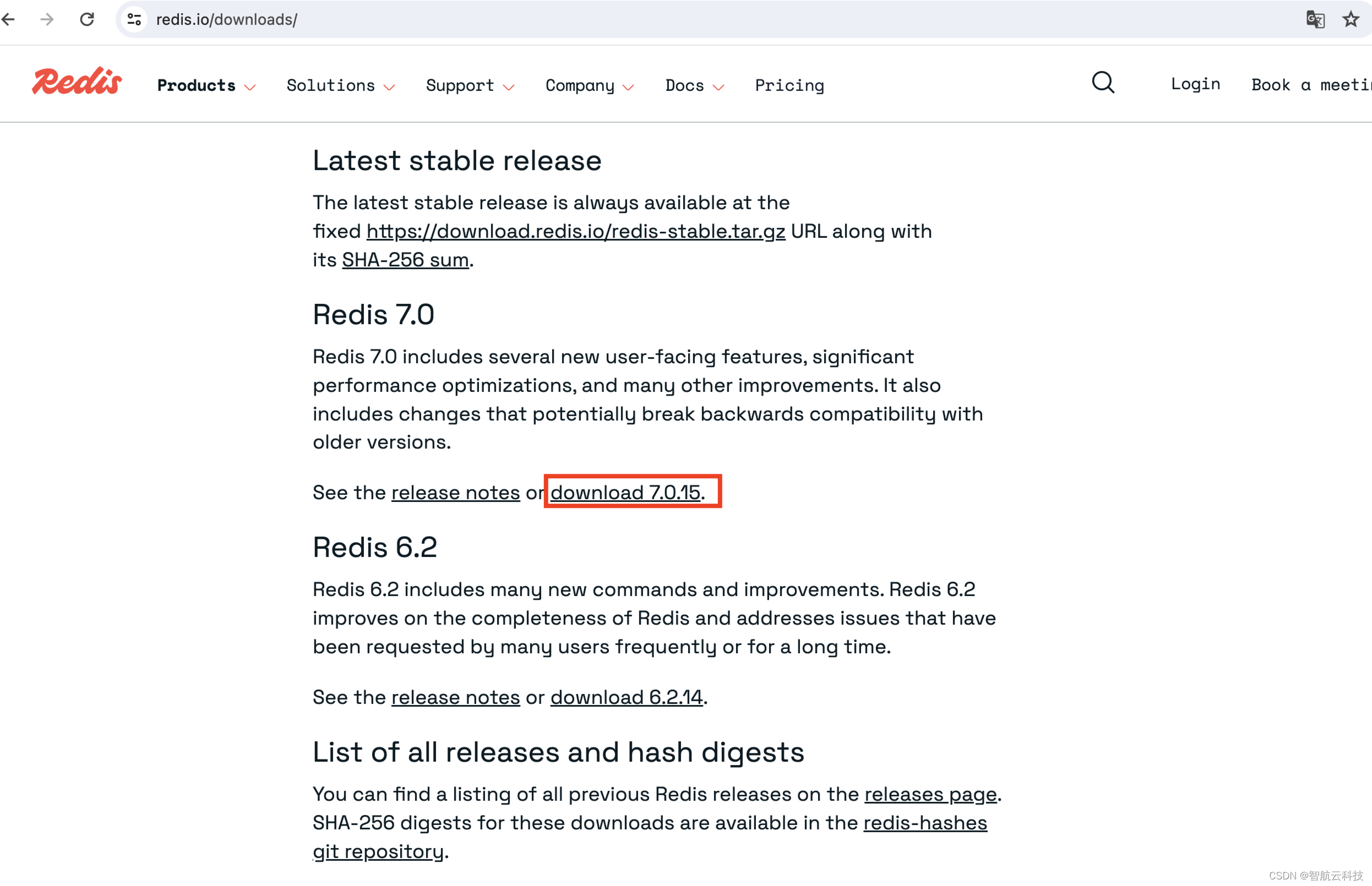Viewport: 1372px width, 886px height.
Task: Click the Google Translate icon
Action: point(1315,20)
